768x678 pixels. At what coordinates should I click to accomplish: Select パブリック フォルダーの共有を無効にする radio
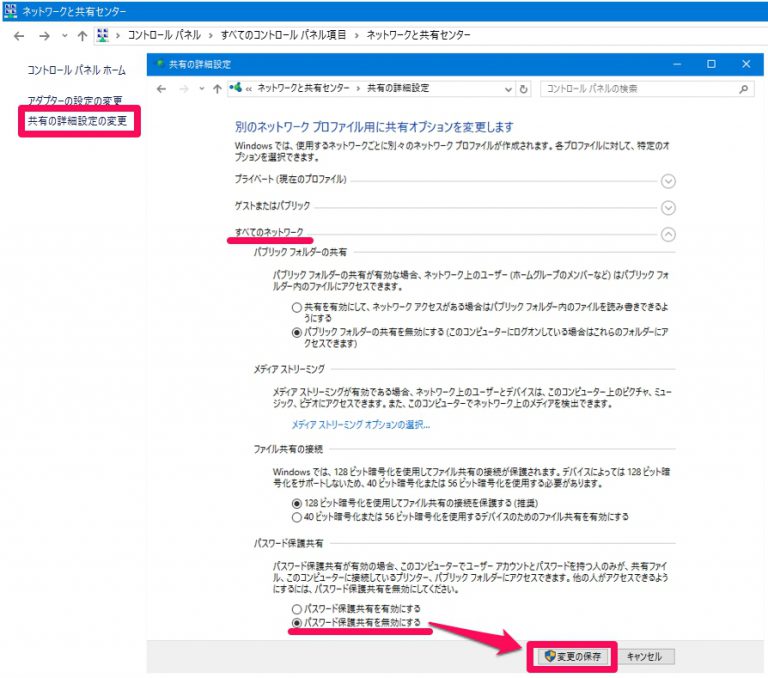(x=296, y=333)
